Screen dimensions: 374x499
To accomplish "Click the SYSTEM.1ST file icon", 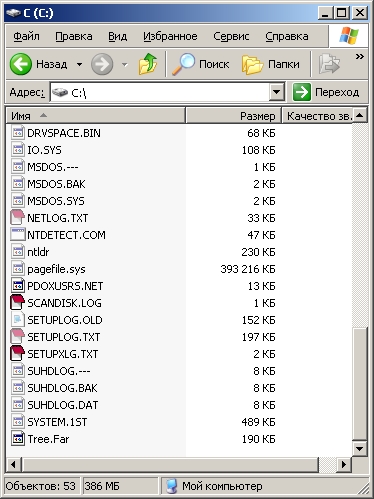I will click(18, 422).
